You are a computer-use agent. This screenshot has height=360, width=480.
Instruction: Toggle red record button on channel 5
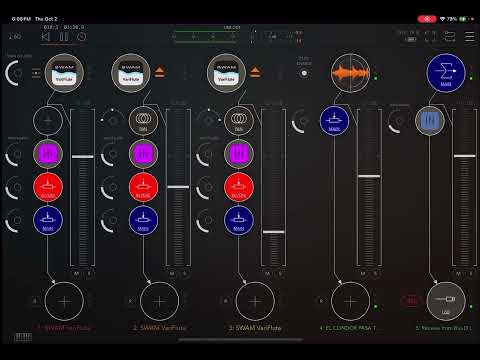pos(412,301)
